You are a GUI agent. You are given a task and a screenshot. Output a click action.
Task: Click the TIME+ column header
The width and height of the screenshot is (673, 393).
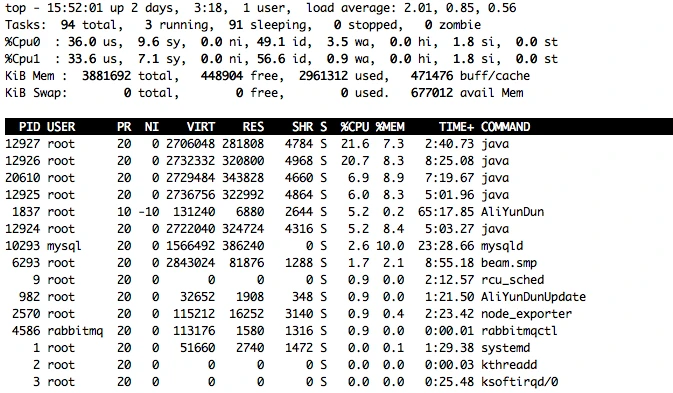click(456, 127)
